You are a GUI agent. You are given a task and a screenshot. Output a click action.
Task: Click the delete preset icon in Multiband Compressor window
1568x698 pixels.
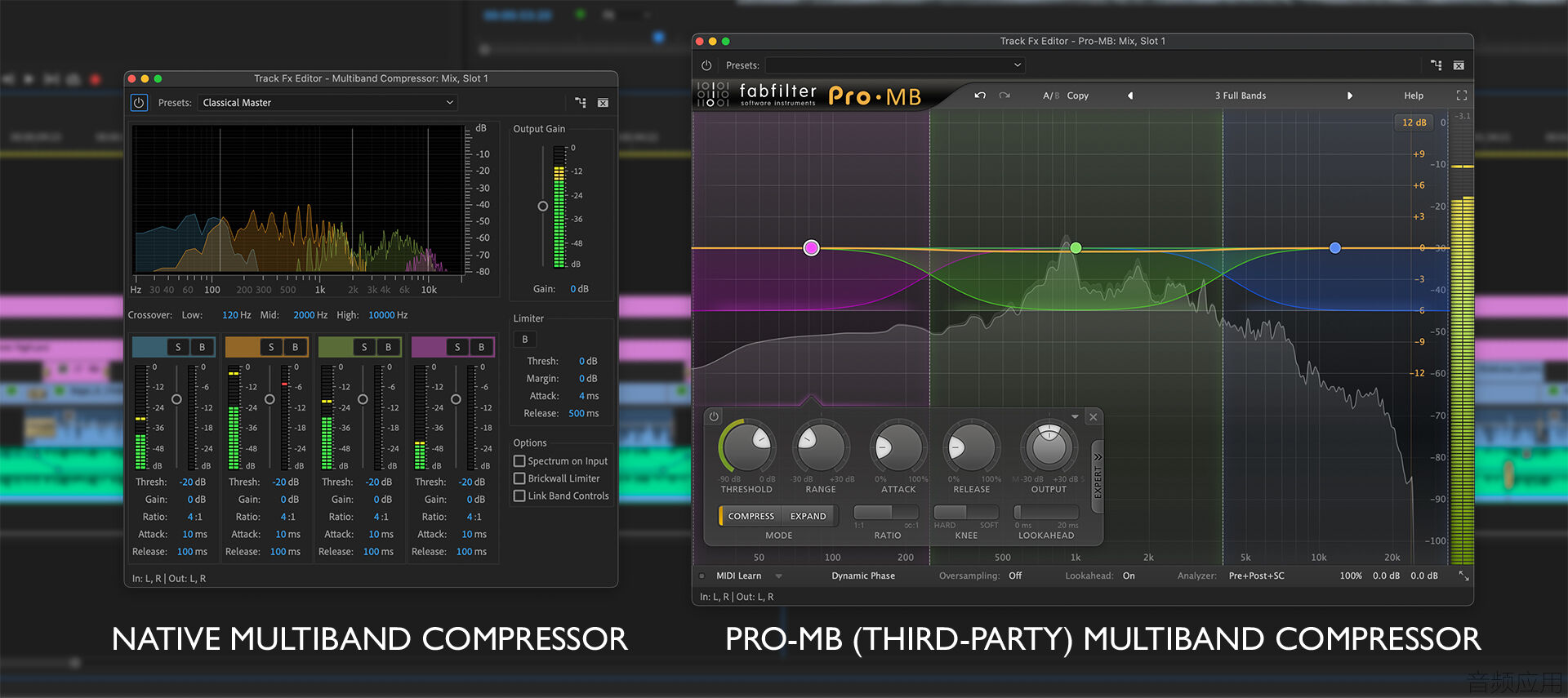click(603, 103)
